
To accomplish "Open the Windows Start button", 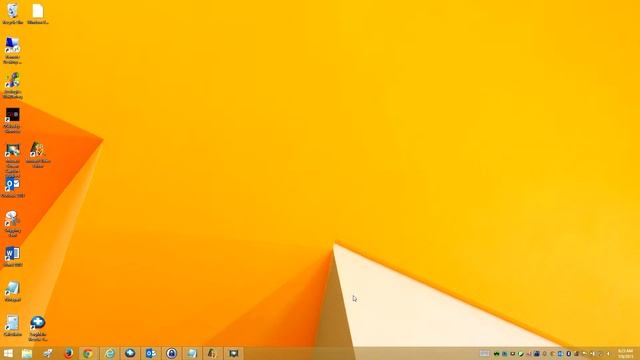I will point(8,353).
